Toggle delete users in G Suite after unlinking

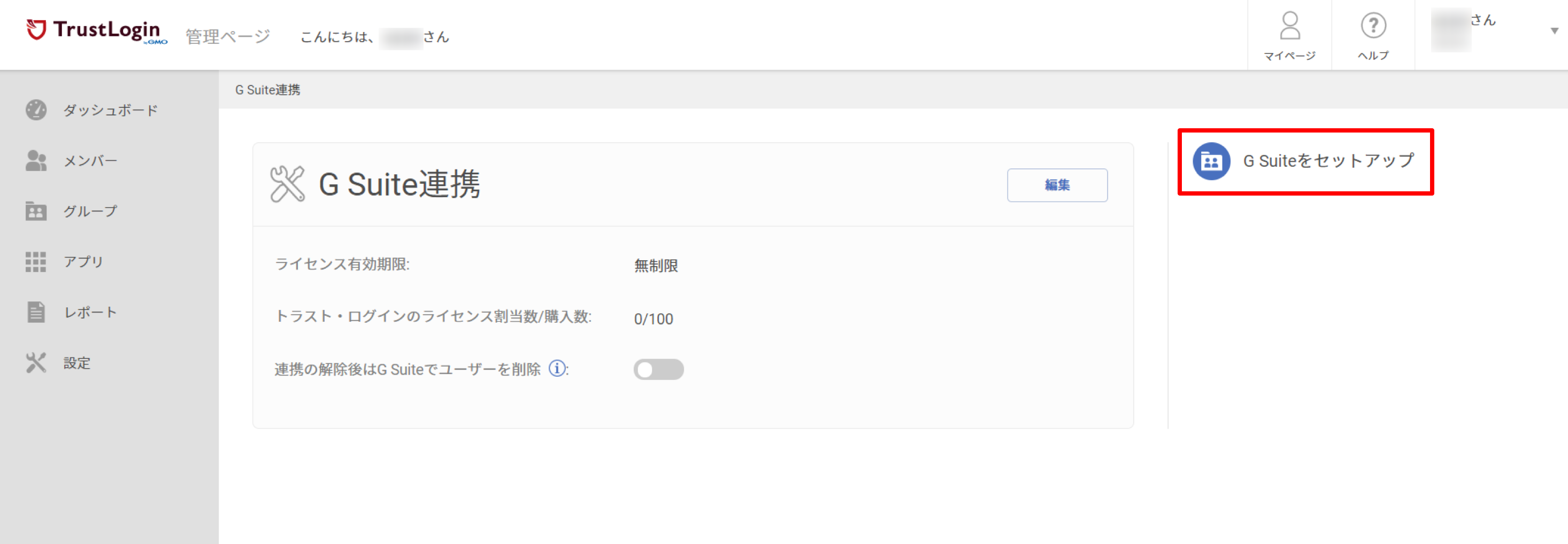click(658, 369)
